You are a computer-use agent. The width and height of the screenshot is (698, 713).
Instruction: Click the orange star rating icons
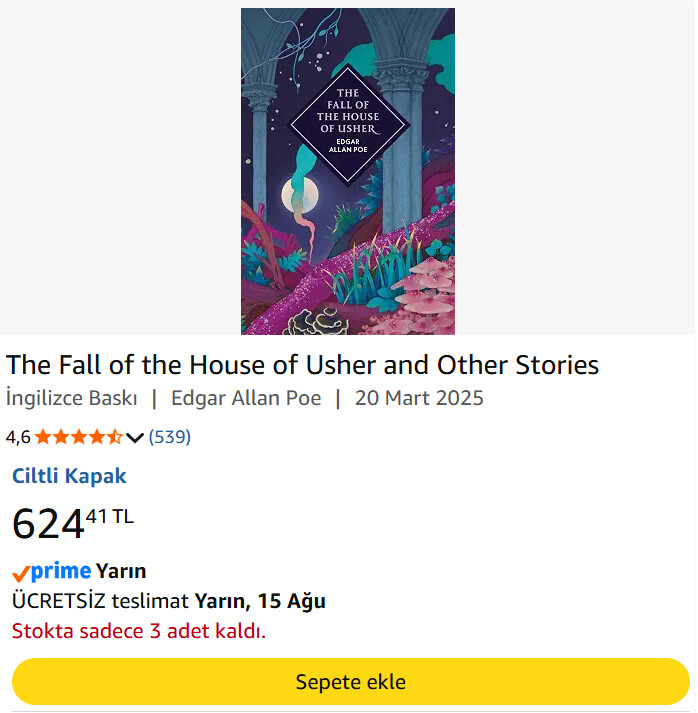click(79, 437)
